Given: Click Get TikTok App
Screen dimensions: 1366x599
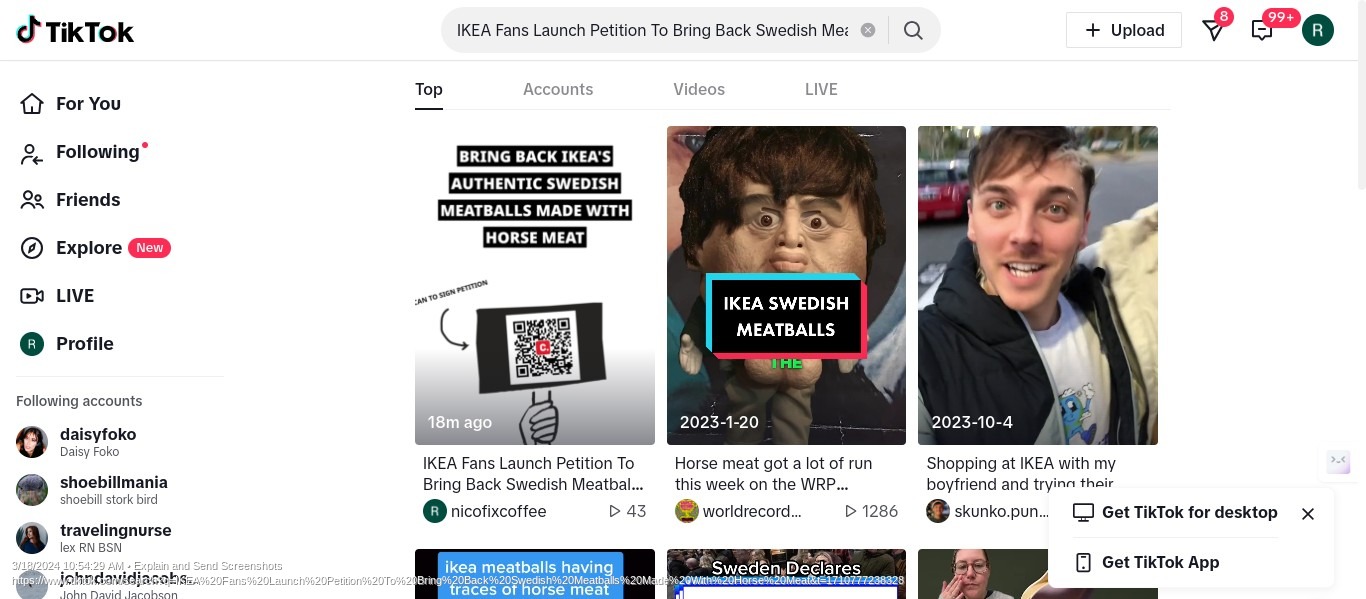Looking at the screenshot, I should (x=1146, y=562).
